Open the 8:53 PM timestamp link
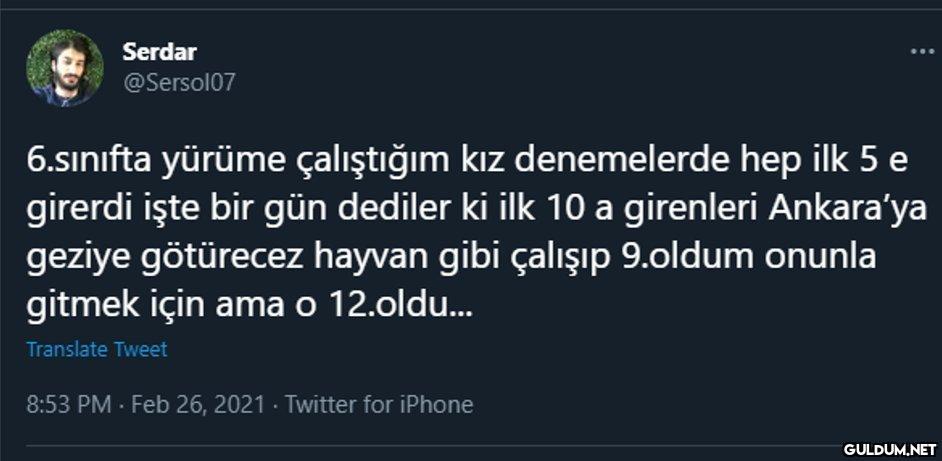Image resolution: width=942 pixels, height=461 pixels. click(x=68, y=404)
